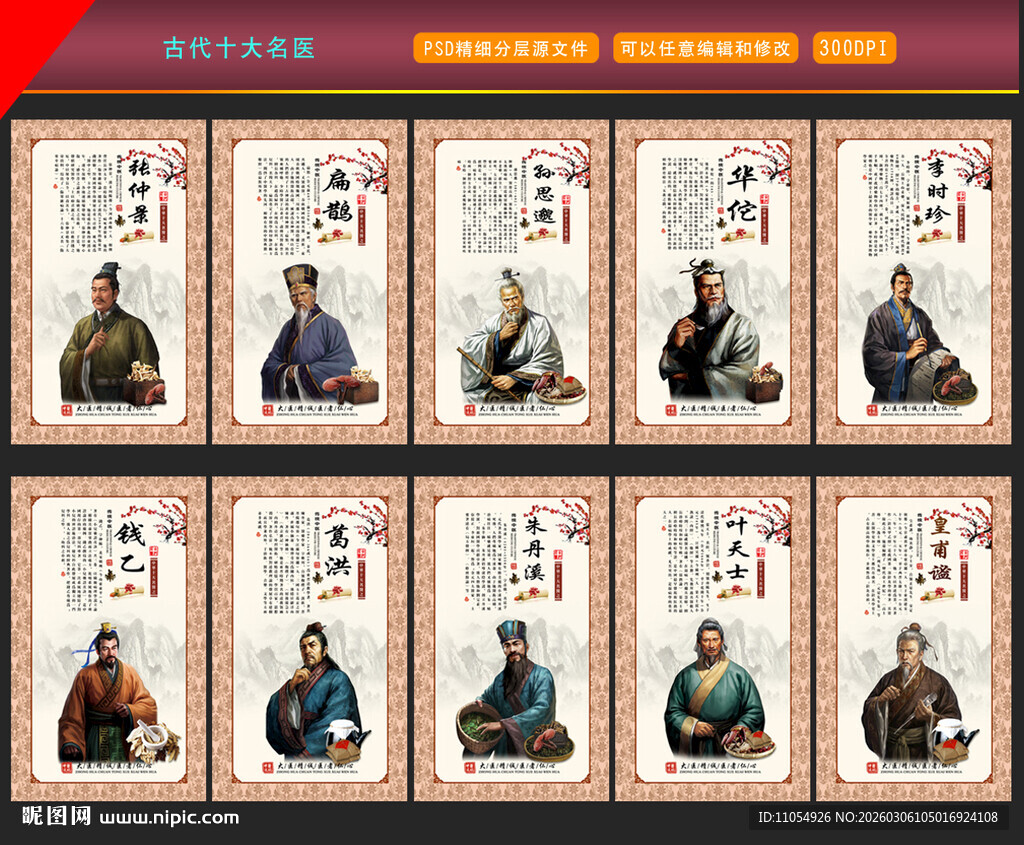Open the www.nipic.com link
Screen dimensions: 1024x845
tap(169, 818)
